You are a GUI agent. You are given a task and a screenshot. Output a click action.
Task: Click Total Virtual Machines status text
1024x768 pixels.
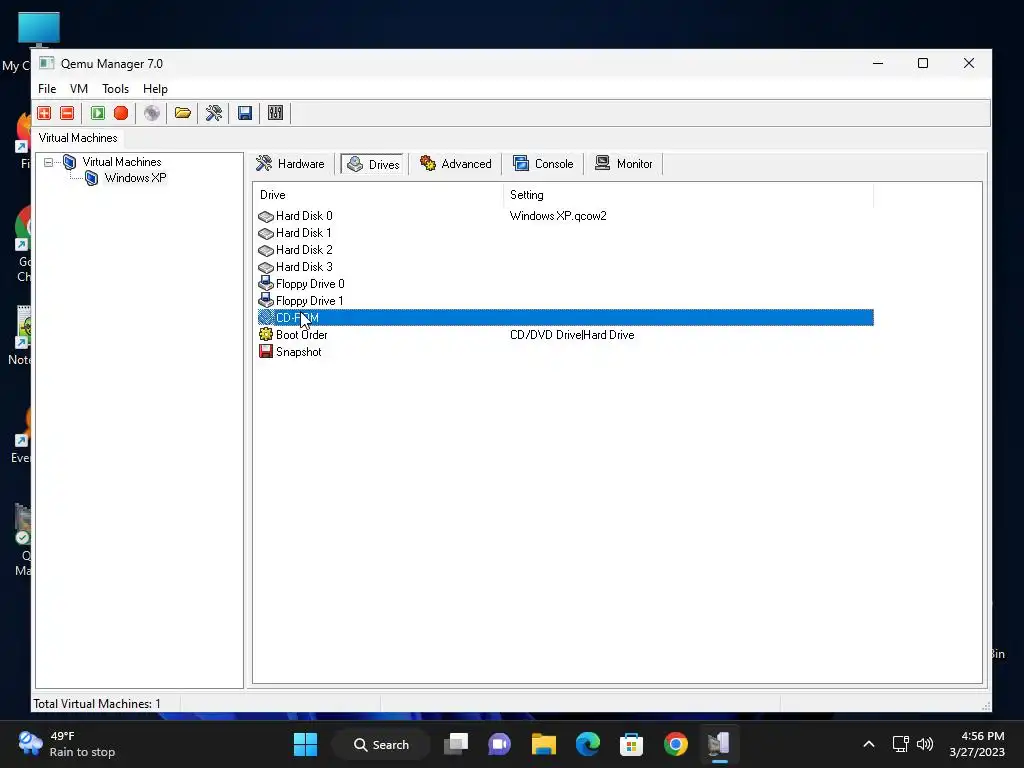coord(97,704)
